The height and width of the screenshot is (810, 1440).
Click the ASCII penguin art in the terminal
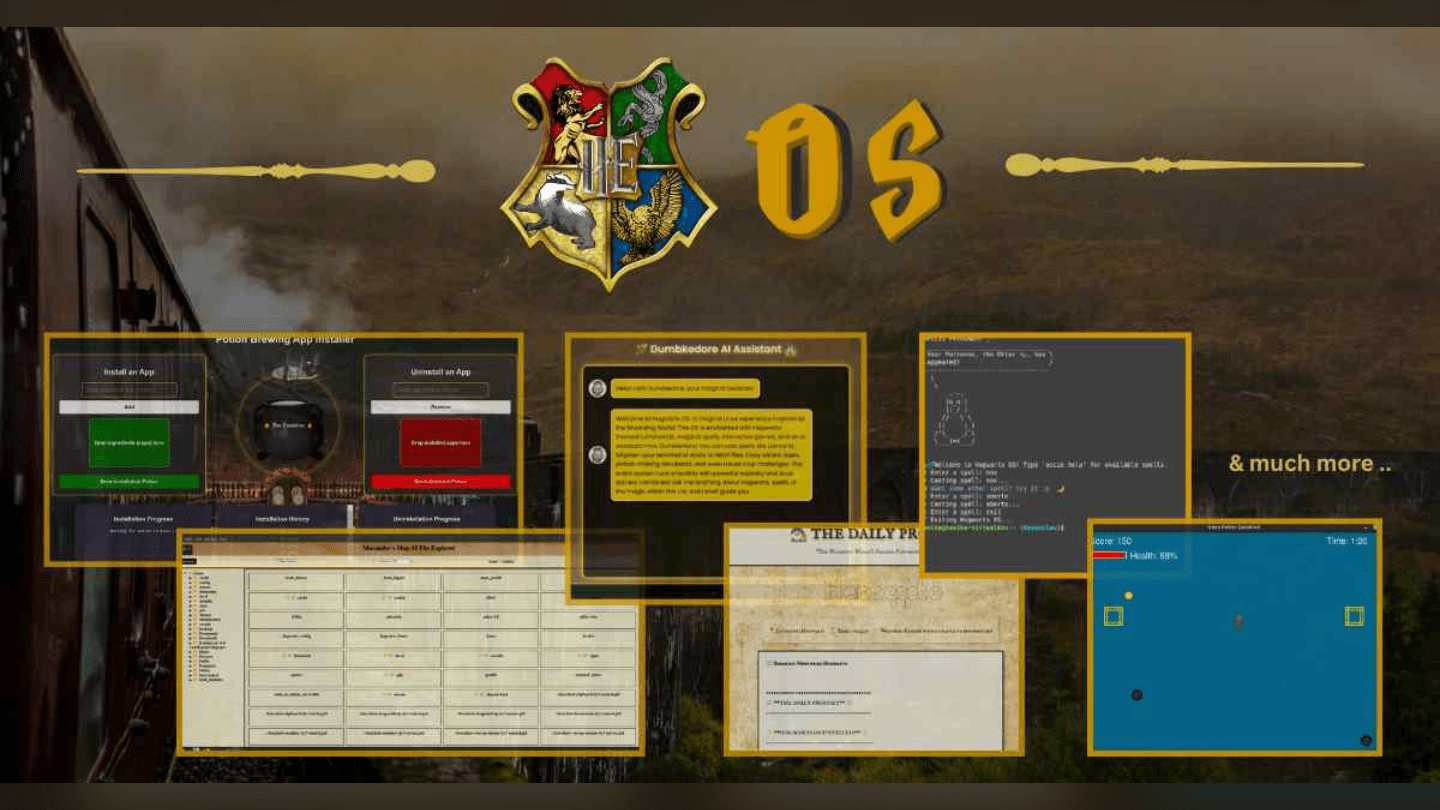point(953,421)
